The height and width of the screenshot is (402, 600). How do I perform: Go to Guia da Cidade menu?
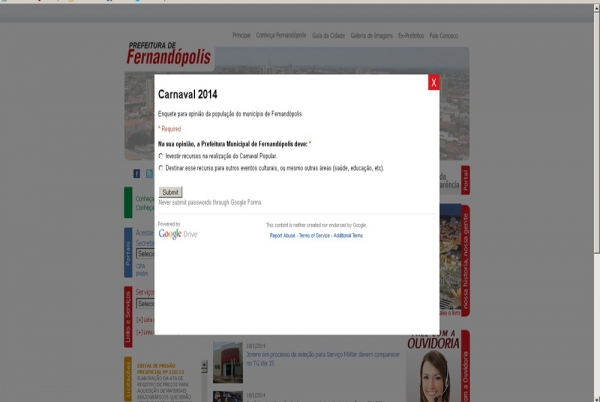pyautogui.click(x=328, y=35)
